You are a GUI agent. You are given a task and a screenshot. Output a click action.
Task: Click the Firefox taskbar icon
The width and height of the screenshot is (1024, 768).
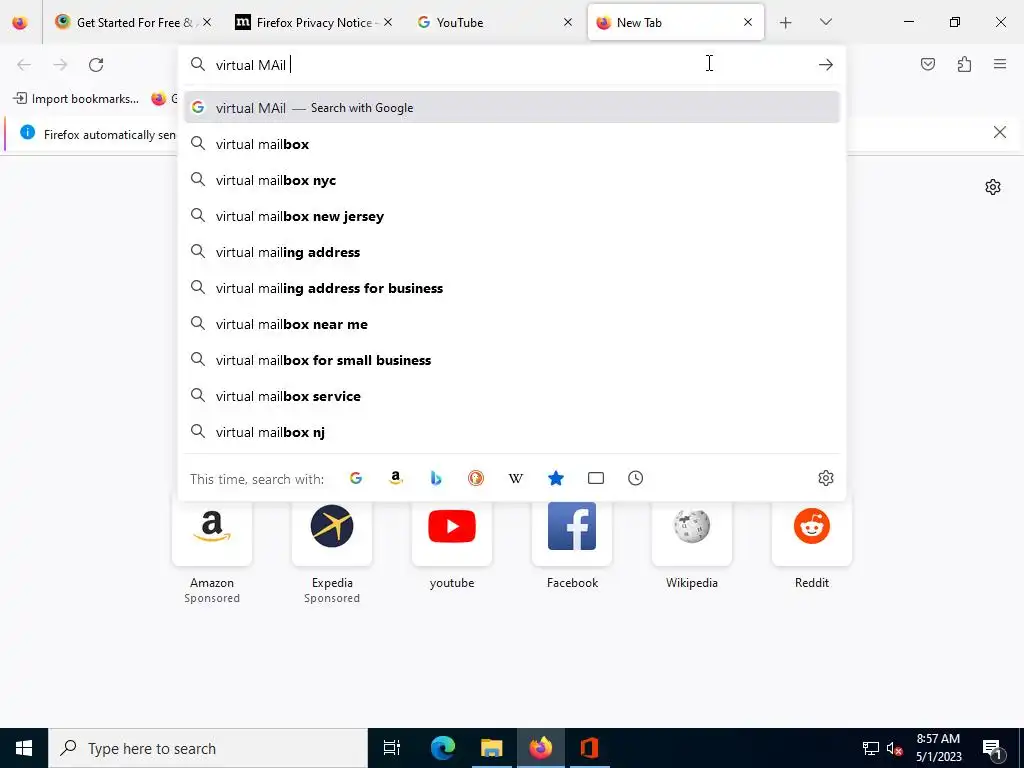(541, 748)
